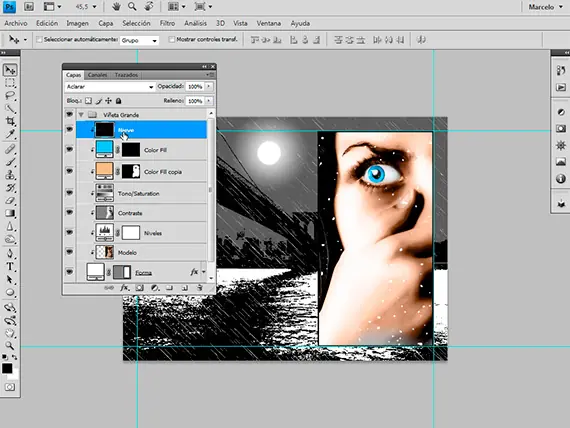
Task: Click the Opacidad value field
Action: click(195, 87)
